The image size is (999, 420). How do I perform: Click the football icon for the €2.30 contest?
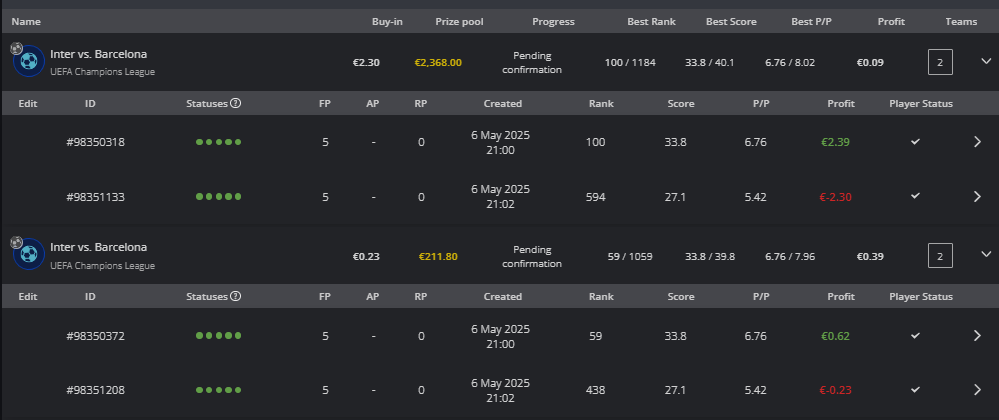29,61
